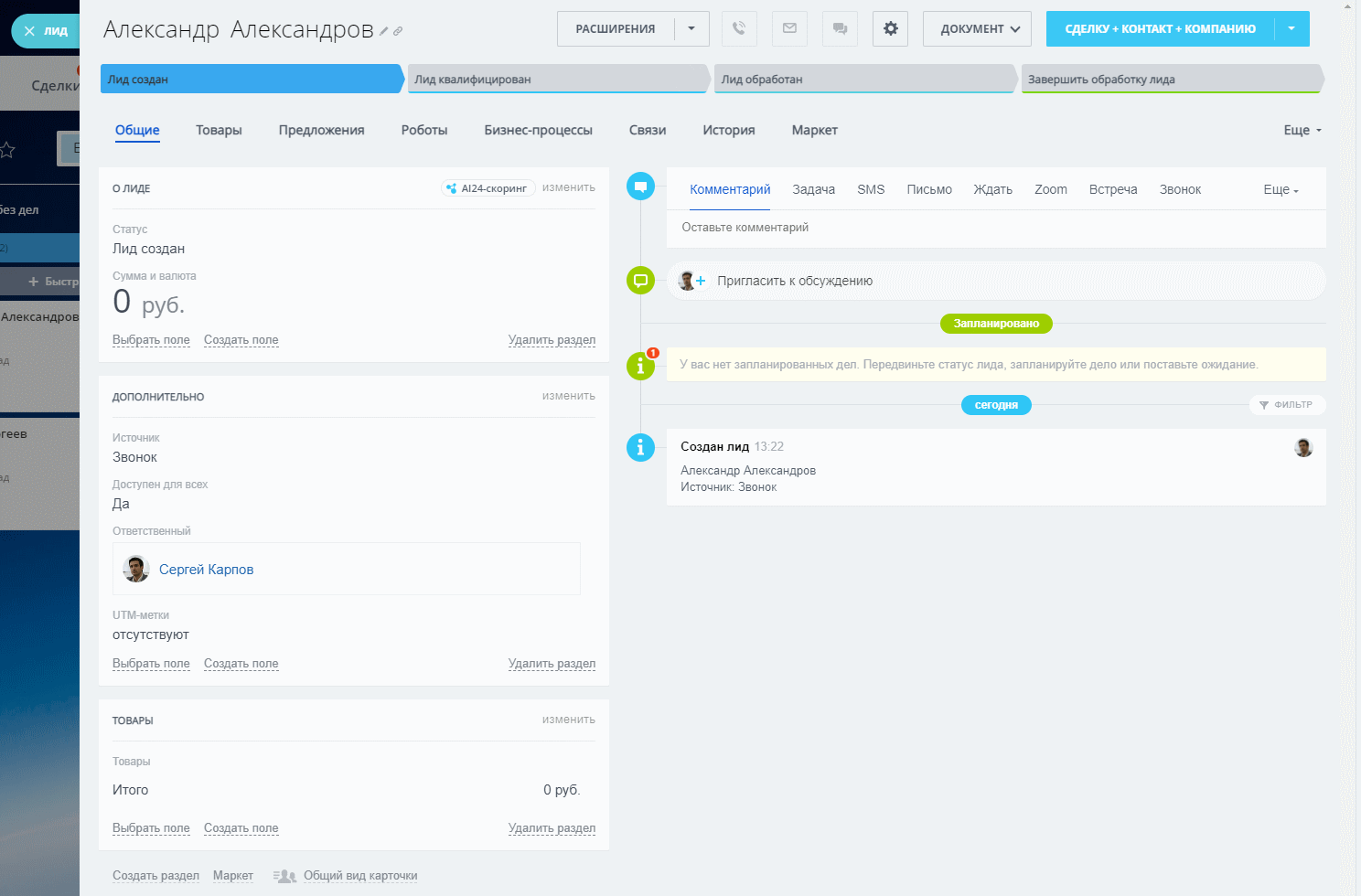Expand the Еще menu in timeline tabs

coord(1281,189)
